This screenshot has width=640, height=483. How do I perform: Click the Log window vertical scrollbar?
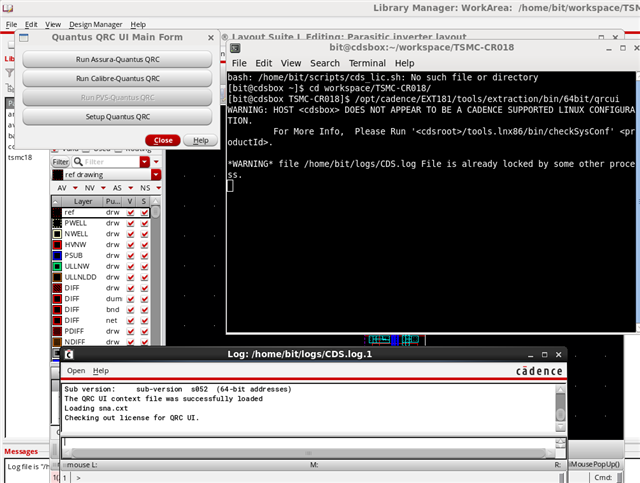tap(560, 408)
